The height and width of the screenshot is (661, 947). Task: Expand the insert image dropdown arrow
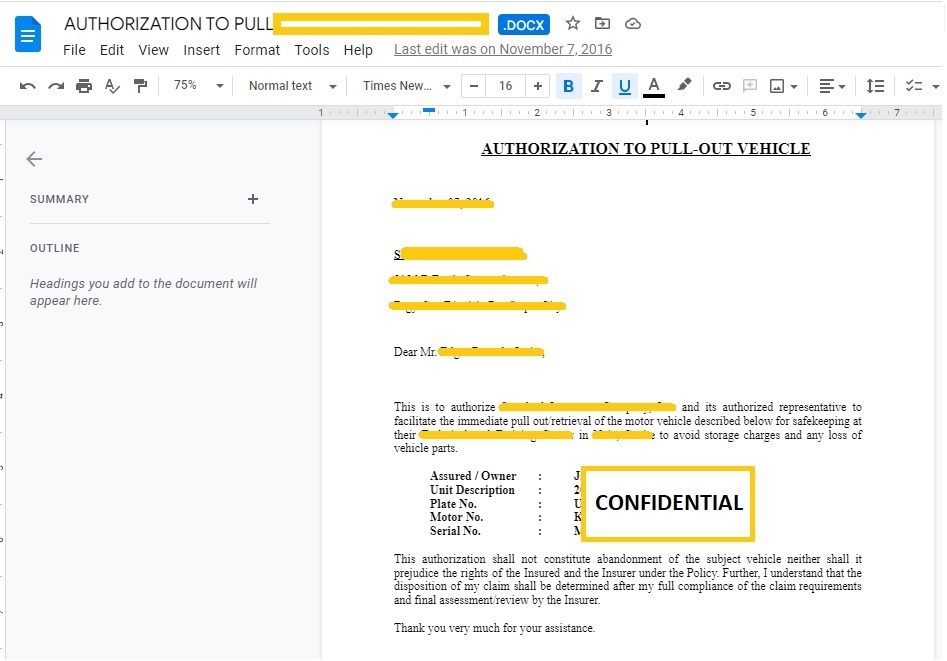794,86
